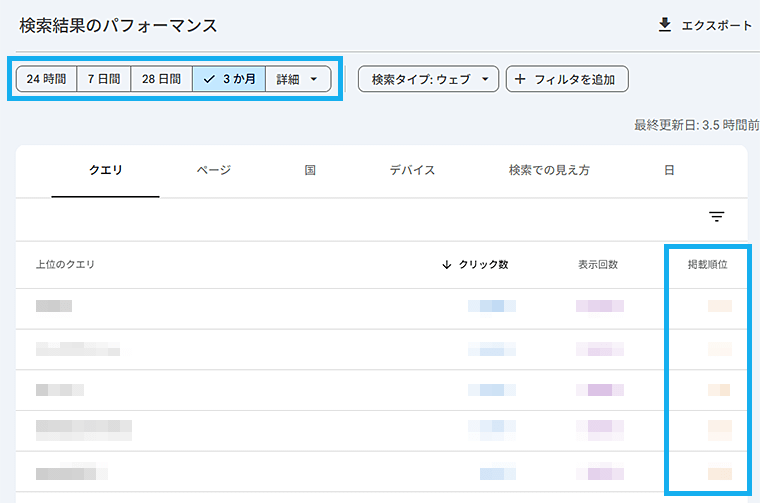Click the sort arrow beside クリック数

coord(446,265)
